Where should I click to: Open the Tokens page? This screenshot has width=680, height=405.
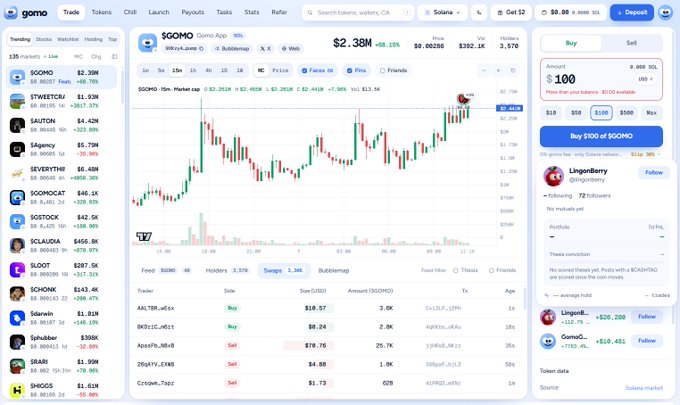point(101,12)
